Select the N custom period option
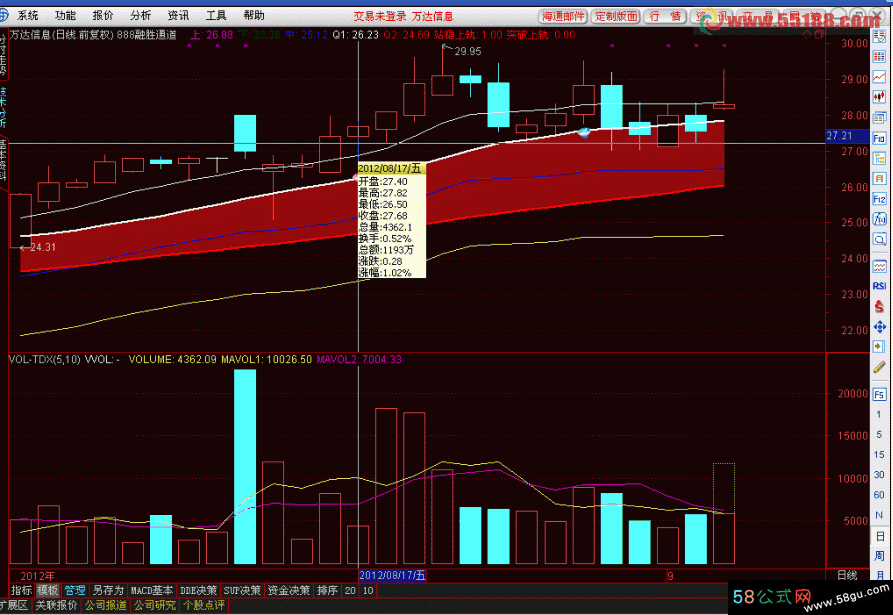 coord(879,515)
